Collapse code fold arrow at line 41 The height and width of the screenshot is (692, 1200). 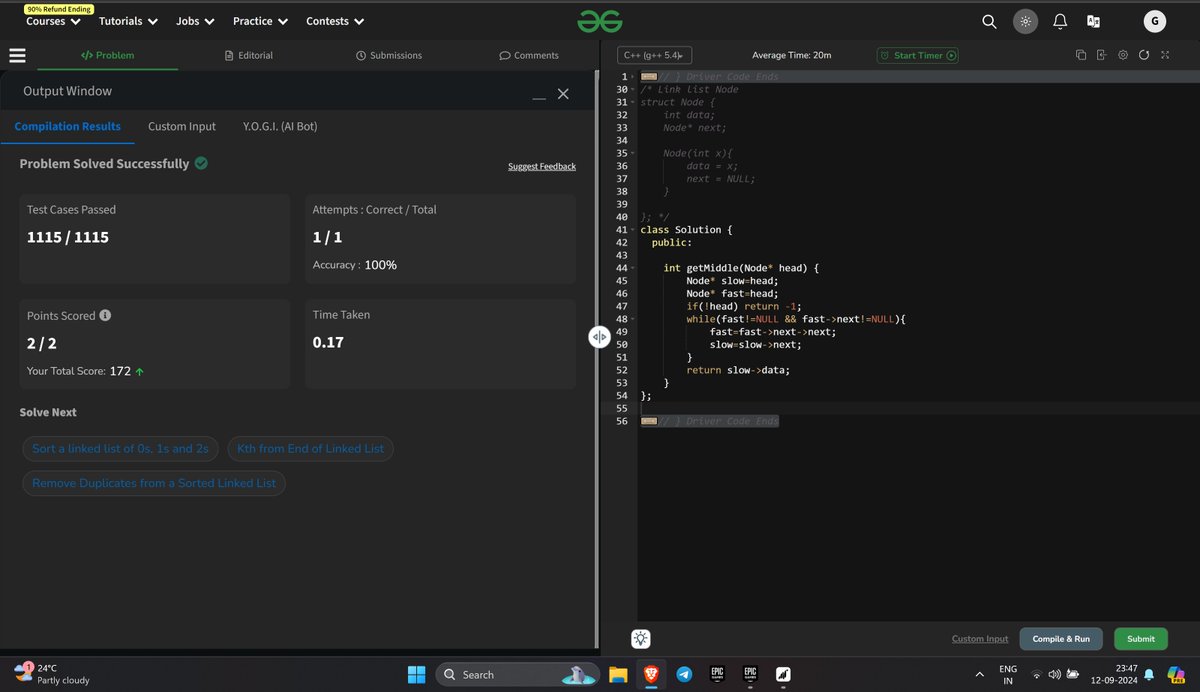click(632, 230)
